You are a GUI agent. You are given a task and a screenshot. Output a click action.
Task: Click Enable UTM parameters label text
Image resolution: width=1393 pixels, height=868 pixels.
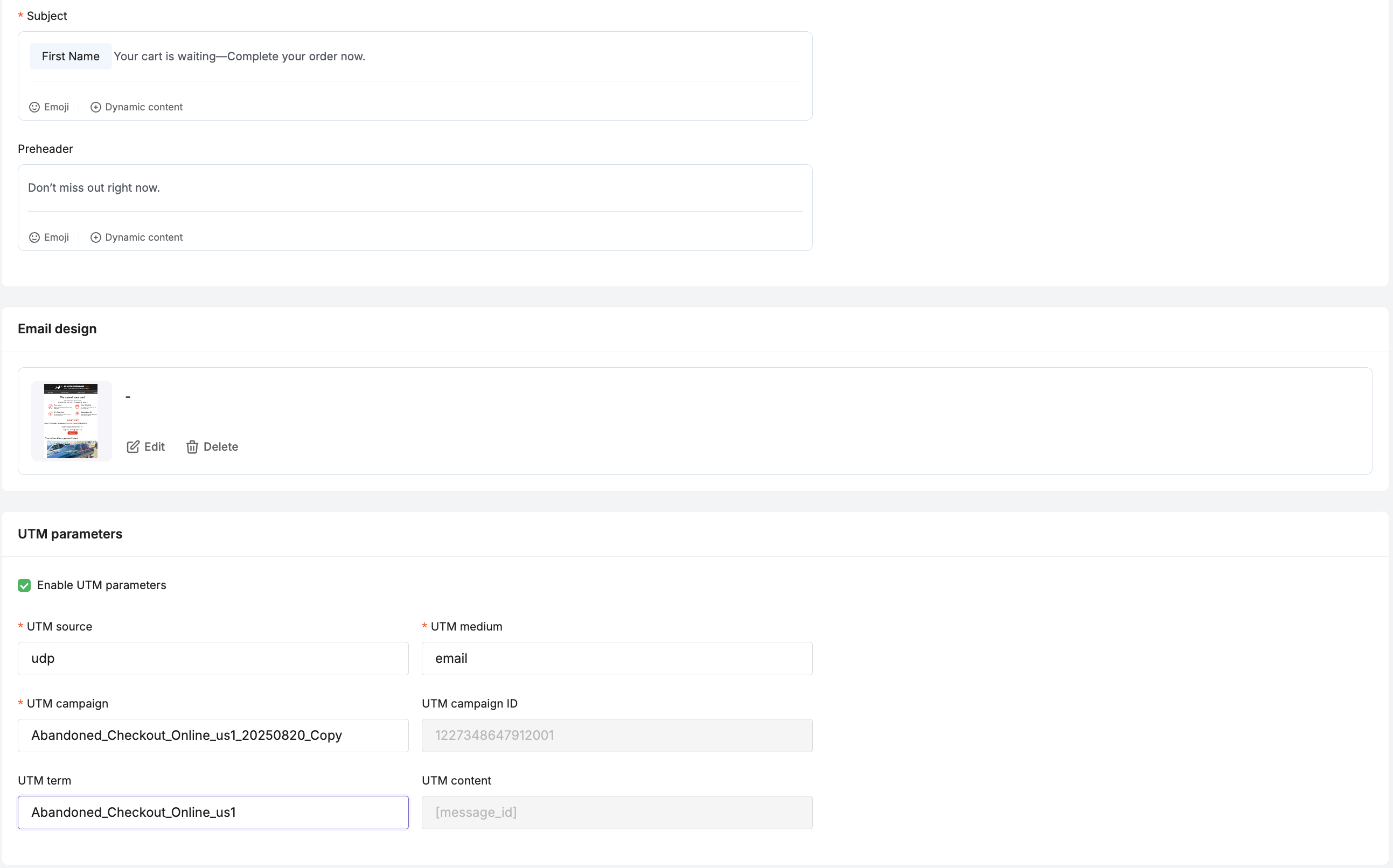coord(102,585)
